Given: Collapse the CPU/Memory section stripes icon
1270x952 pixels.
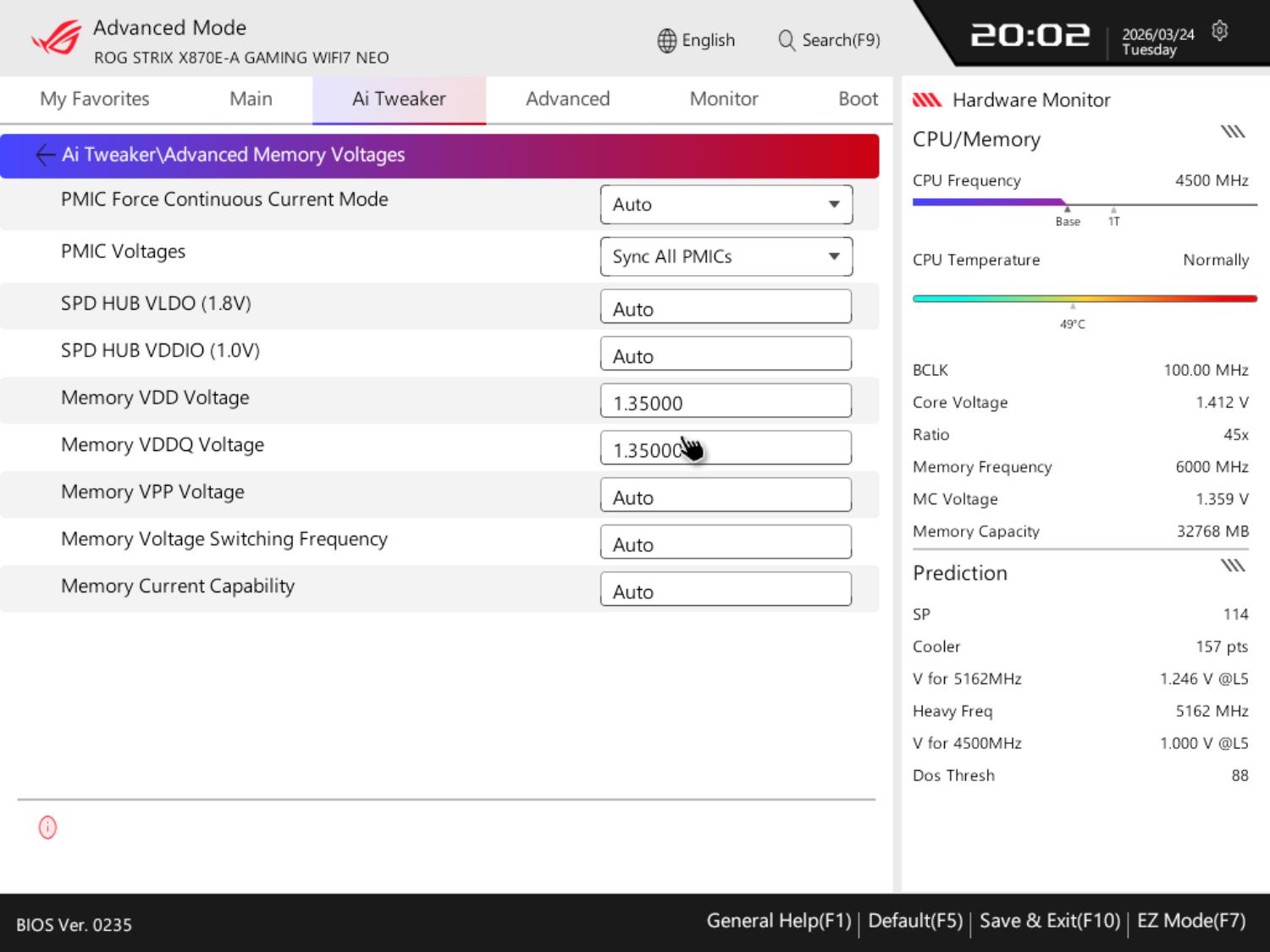Looking at the screenshot, I should click(x=1233, y=132).
